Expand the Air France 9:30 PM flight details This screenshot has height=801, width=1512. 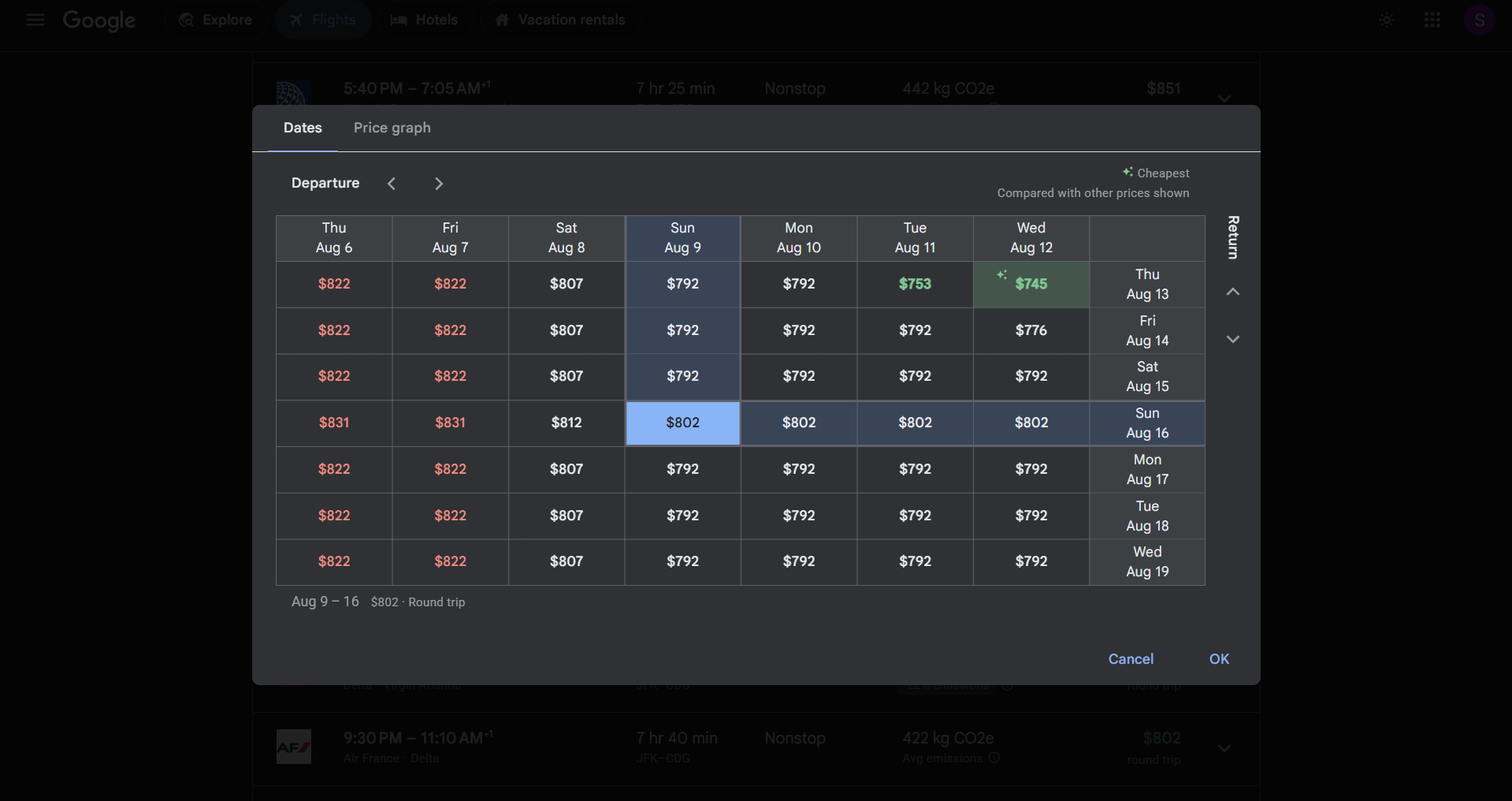coord(1224,748)
